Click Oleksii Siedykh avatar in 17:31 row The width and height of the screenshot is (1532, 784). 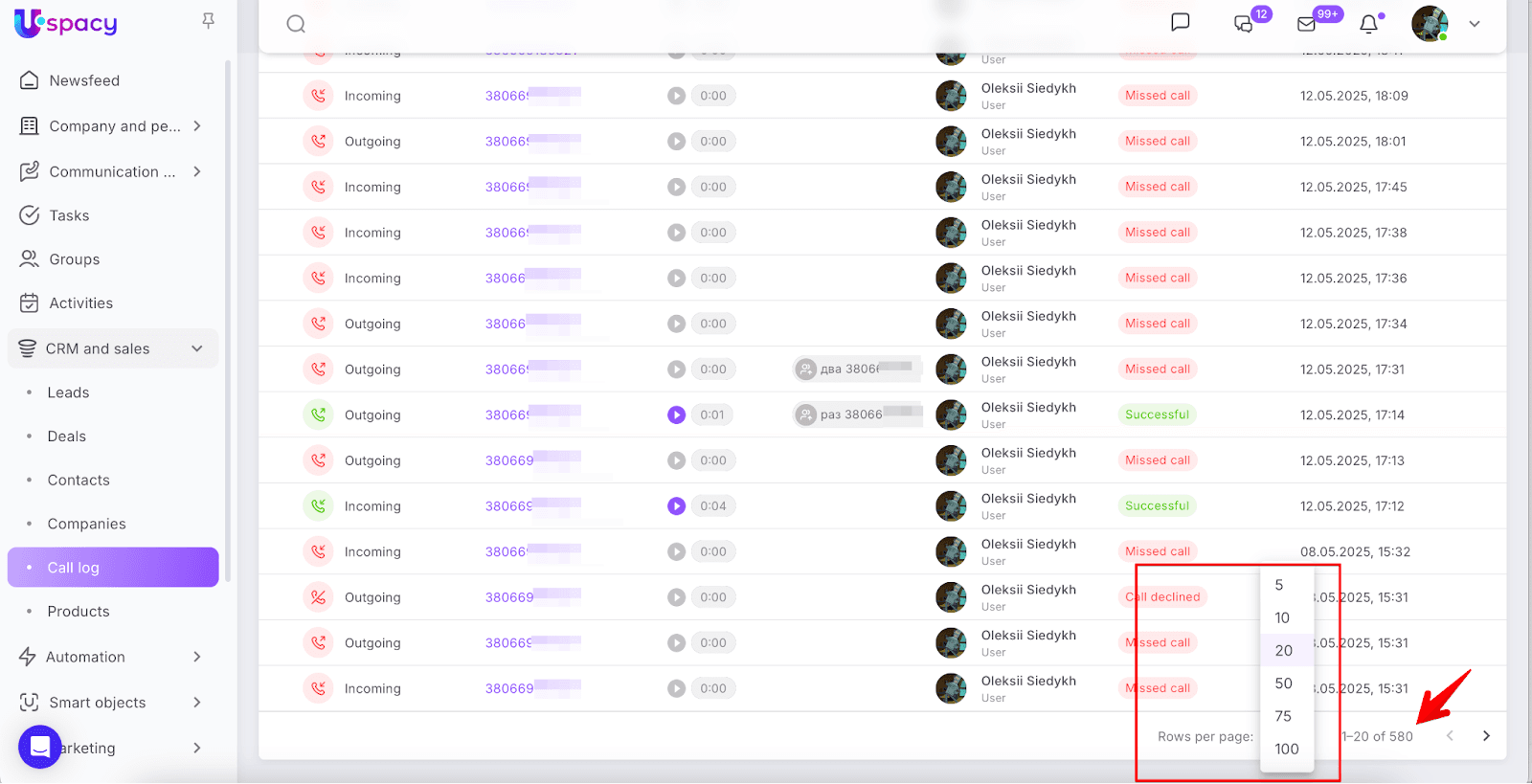tap(951, 369)
